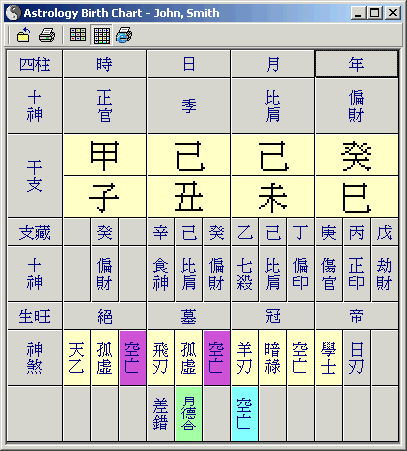Image resolution: width=407 pixels, height=451 pixels.
Task: Select the simple grid view icon
Action: pos(78,35)
